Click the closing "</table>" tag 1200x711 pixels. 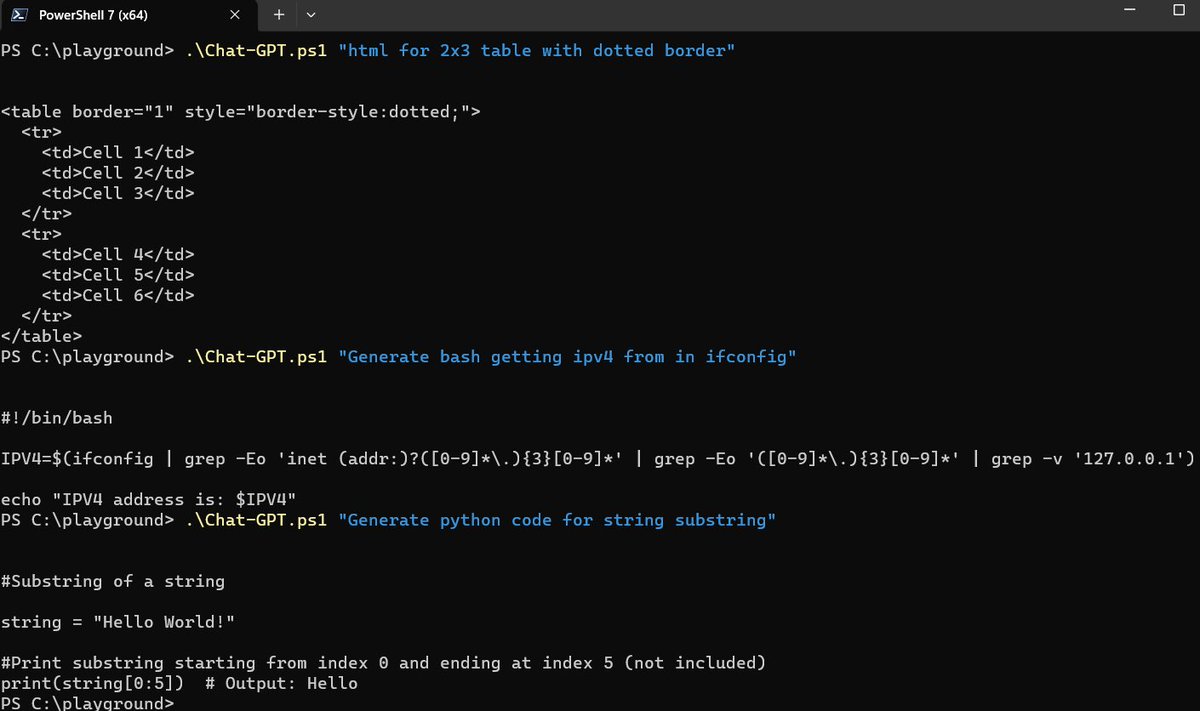pos(42,336)
